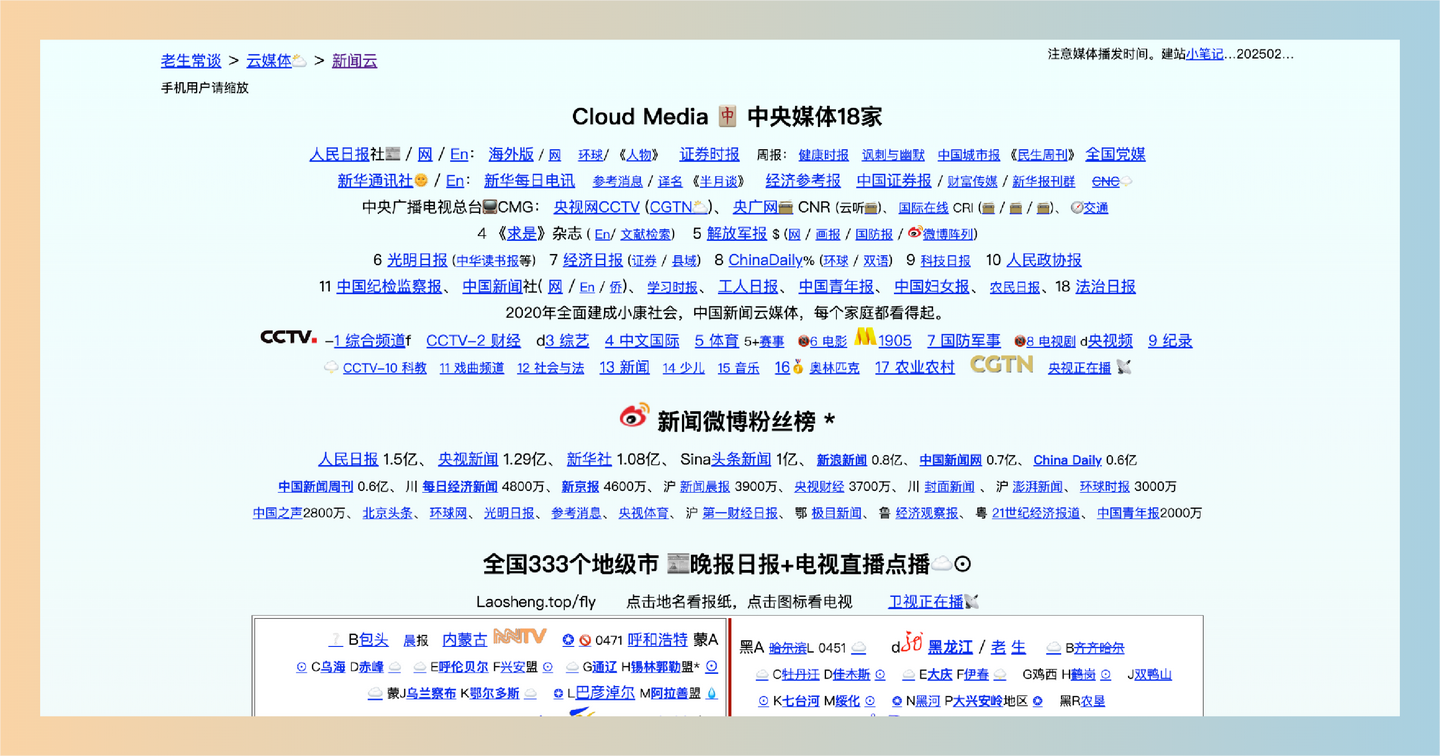
Task: Click the gold CGTN logo
Action: pyautogui.click(x=1002, y=365)
